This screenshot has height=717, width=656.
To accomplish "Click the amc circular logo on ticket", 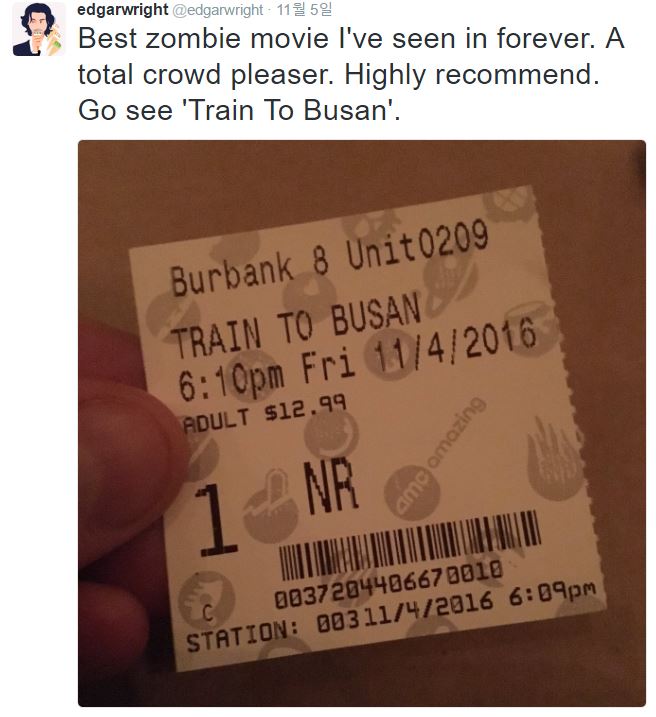I will coord(412,492).
